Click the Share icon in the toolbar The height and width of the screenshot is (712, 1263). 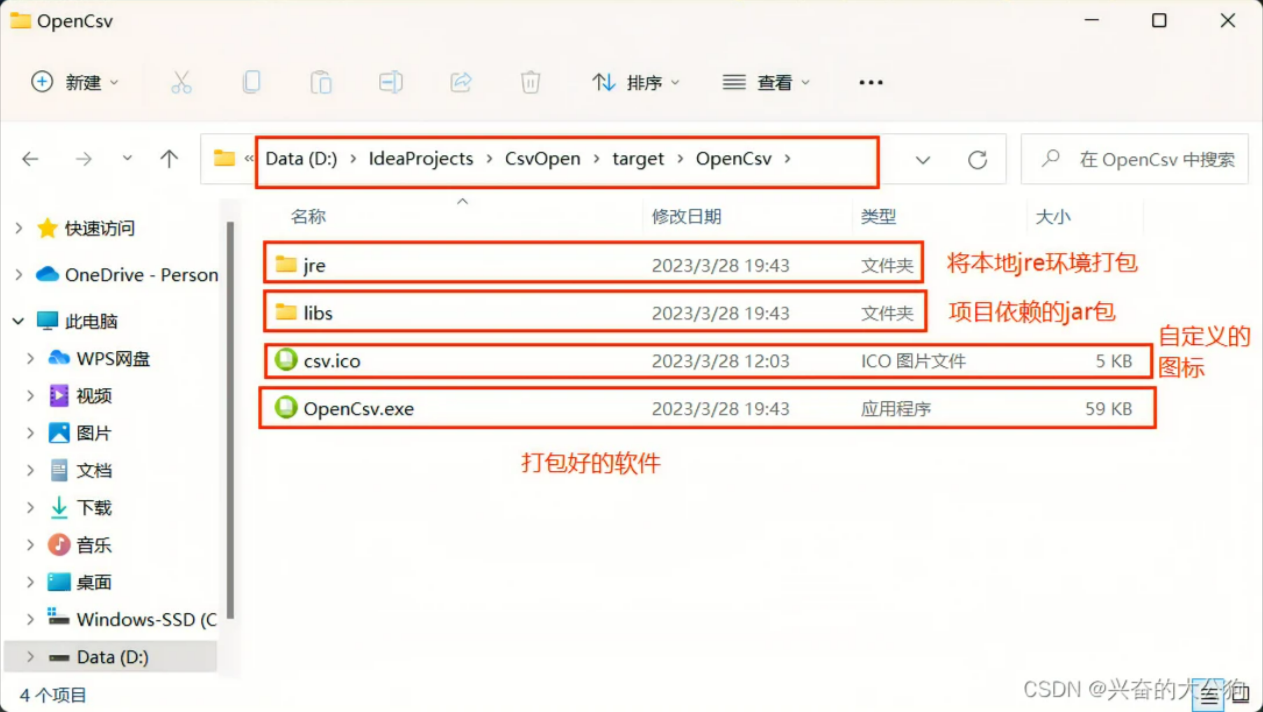tap(461, 82)
